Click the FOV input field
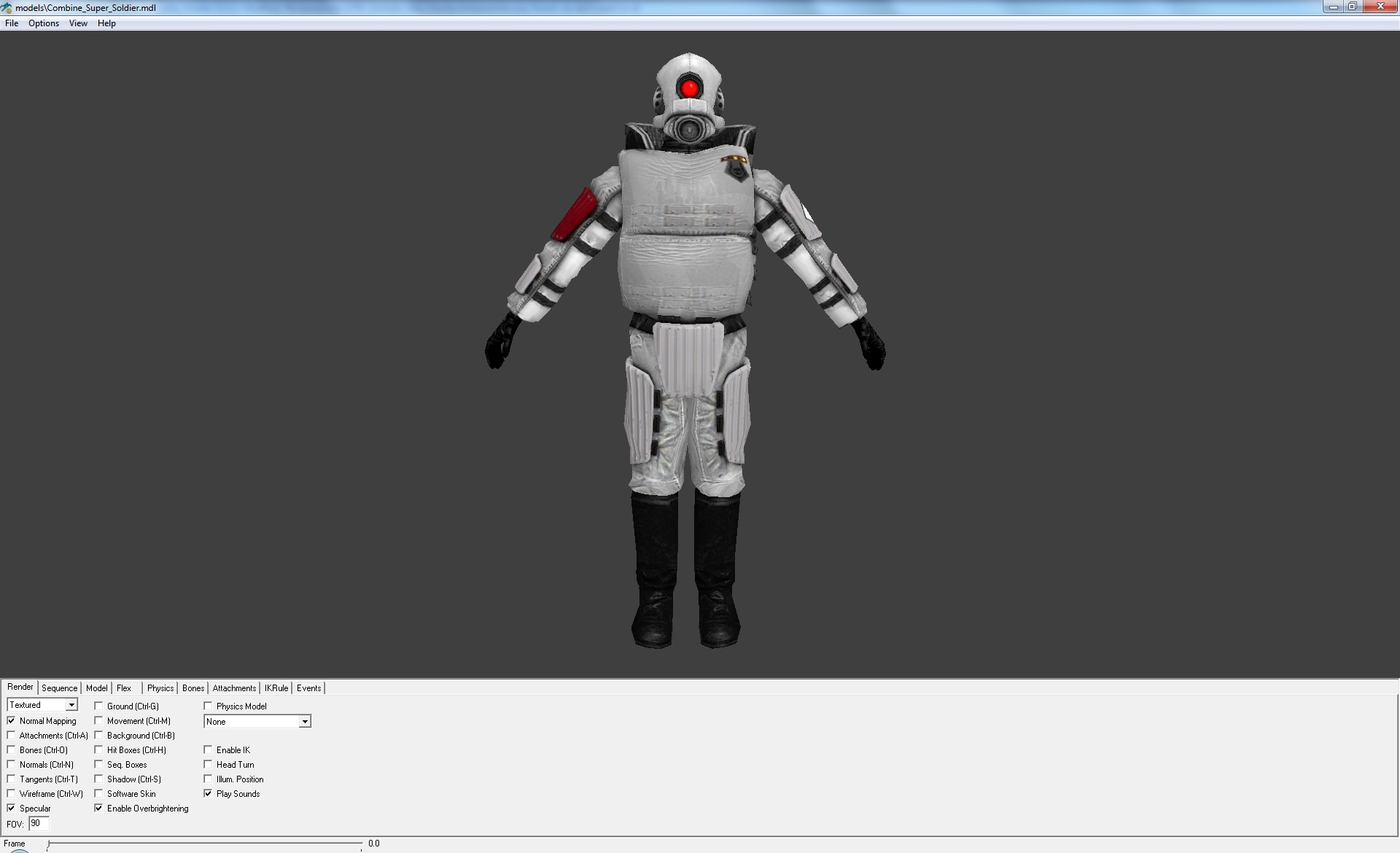Image resolution: width=1400 pixels, height=853 pixels. point(39,824)
